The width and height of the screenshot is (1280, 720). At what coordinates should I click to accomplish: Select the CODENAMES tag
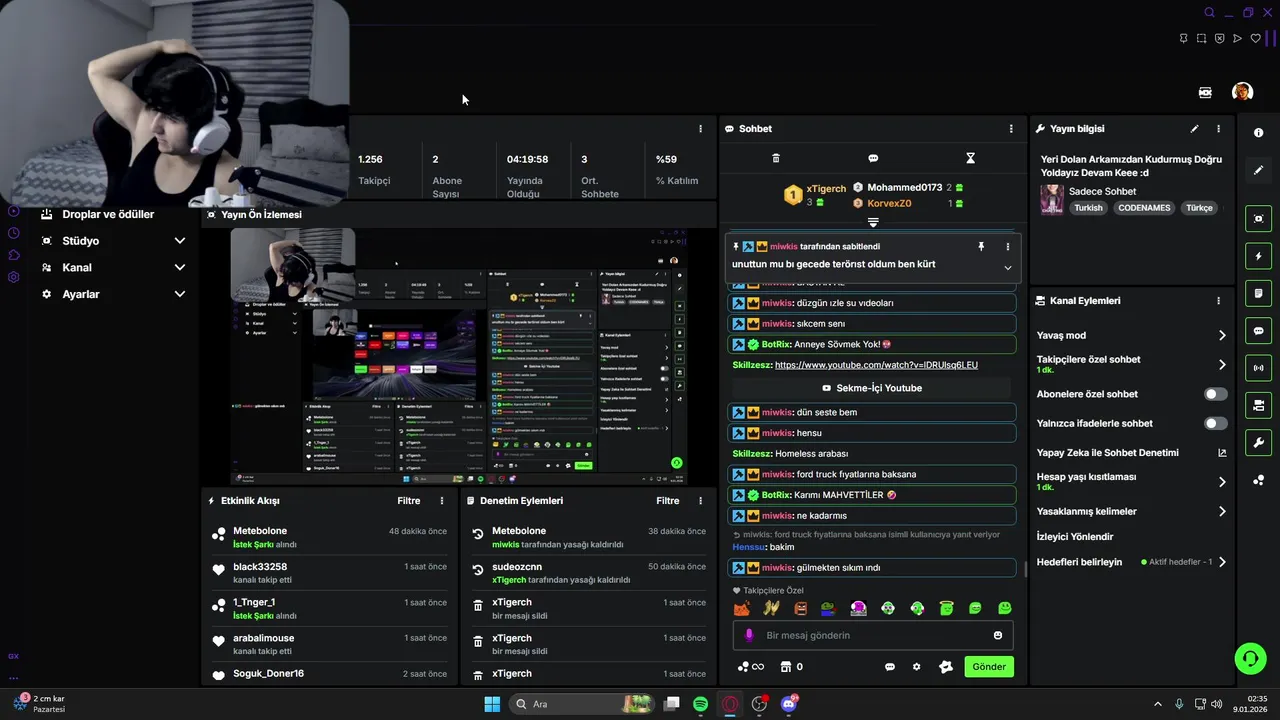pos(1144,208)
